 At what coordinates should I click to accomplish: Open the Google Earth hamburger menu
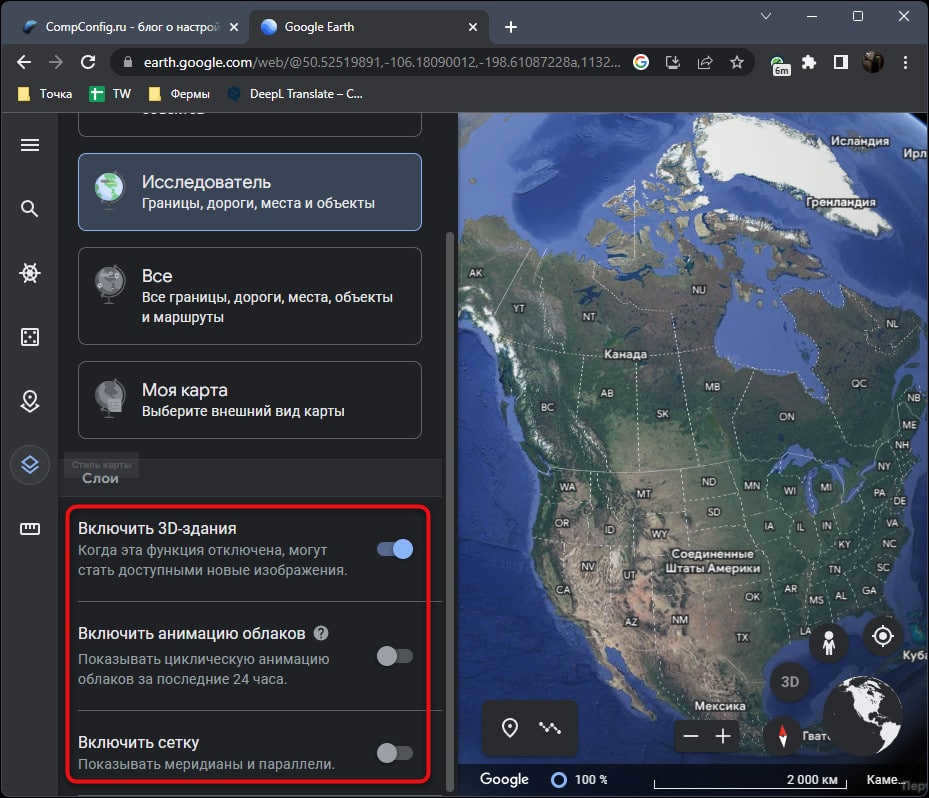30,145
